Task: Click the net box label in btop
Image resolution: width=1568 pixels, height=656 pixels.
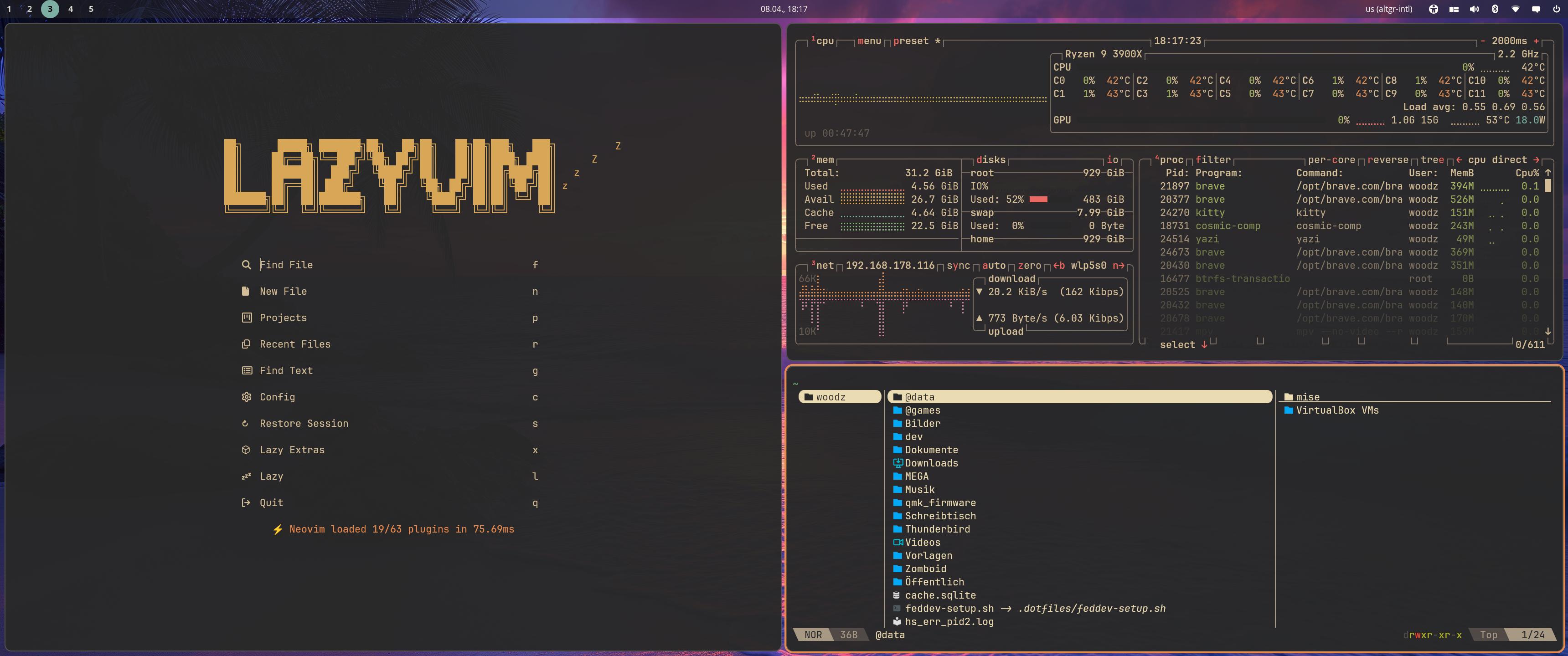Action: pyautogui.click(x=822, y=265)
